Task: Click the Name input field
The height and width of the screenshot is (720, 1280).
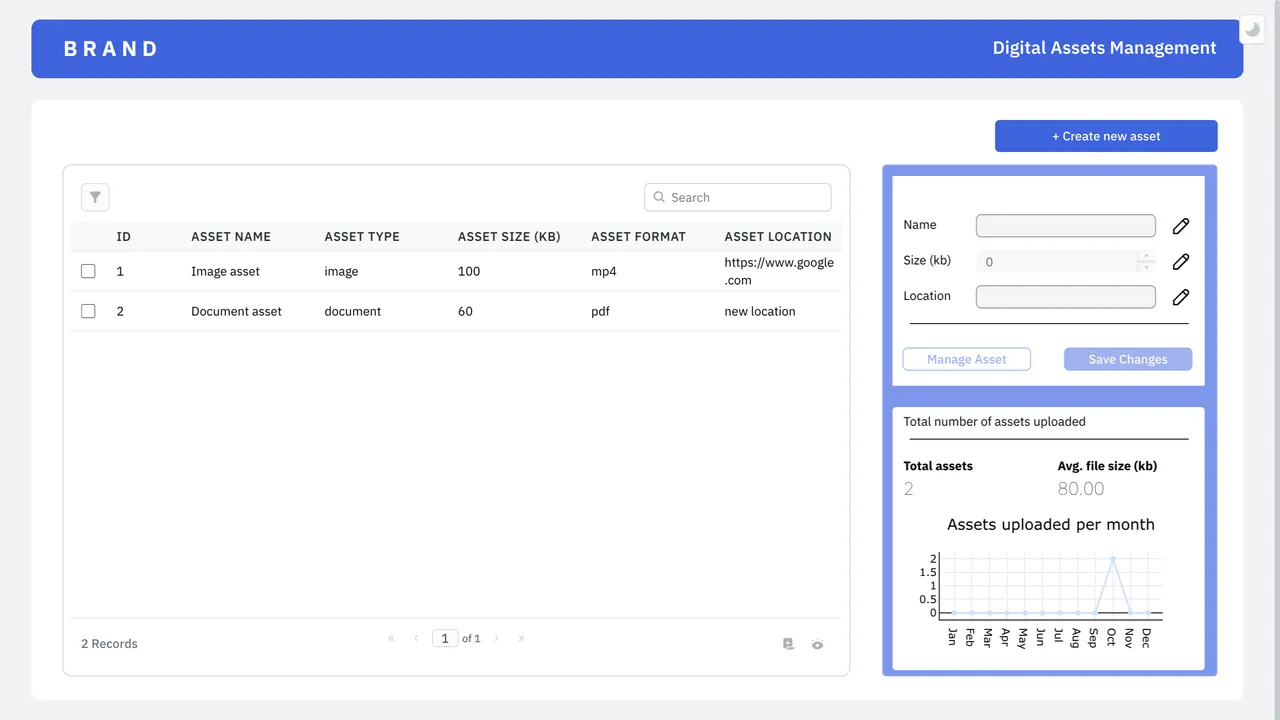Action: point(1066,226)
